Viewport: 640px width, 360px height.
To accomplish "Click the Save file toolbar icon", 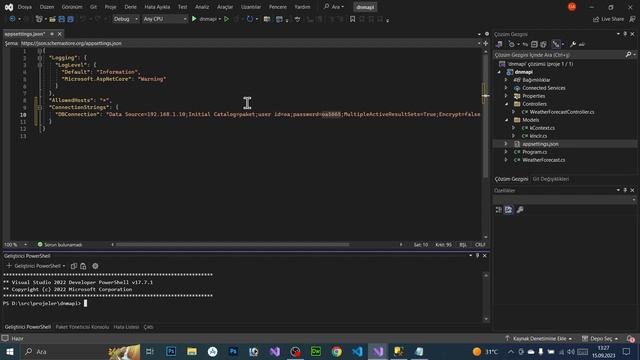I will pos(62,19).
